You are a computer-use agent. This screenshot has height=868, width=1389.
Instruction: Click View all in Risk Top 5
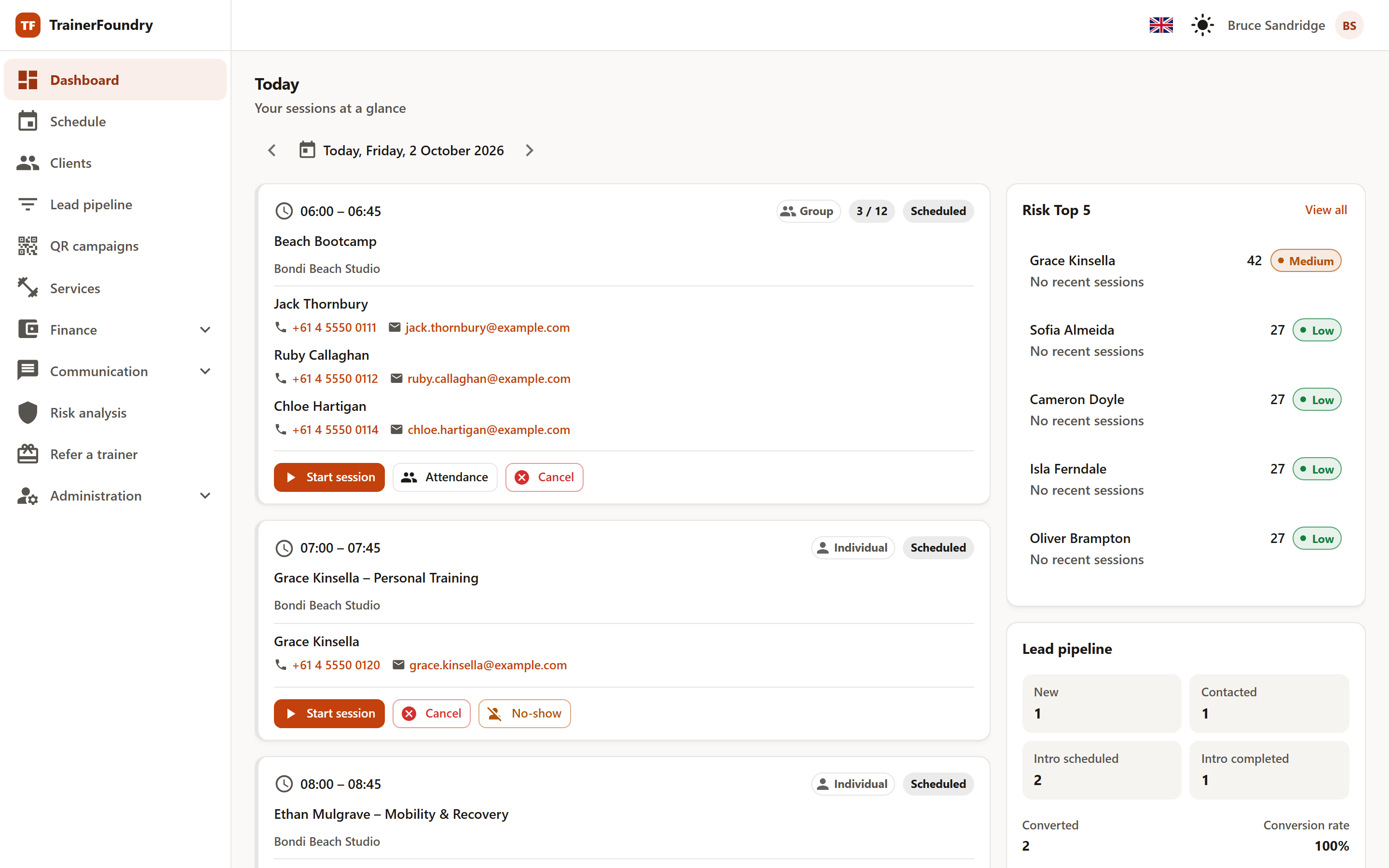(x=1326, y=210)
